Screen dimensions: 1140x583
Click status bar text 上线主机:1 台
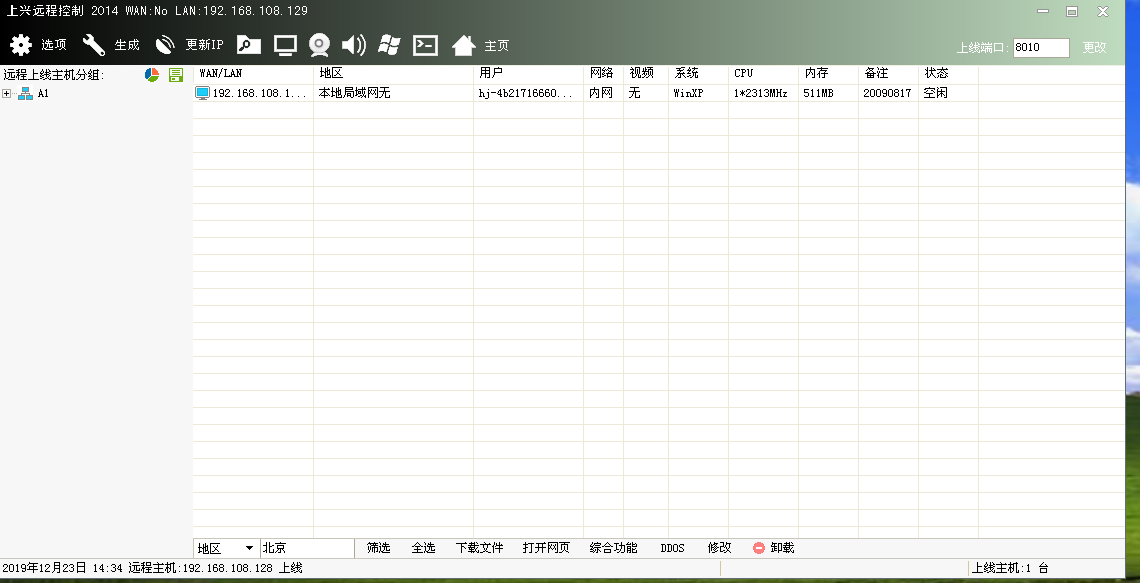click(x=1011, y=568)
